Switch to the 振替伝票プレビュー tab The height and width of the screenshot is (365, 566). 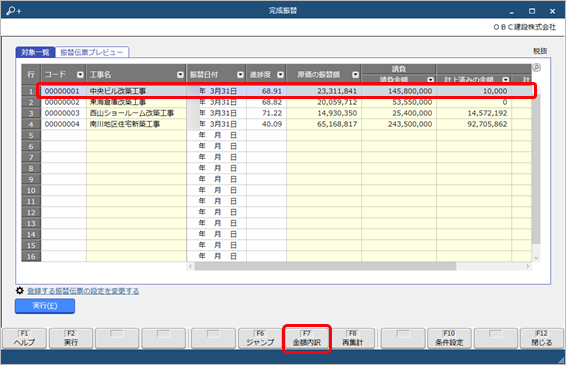tap(92, 52)
